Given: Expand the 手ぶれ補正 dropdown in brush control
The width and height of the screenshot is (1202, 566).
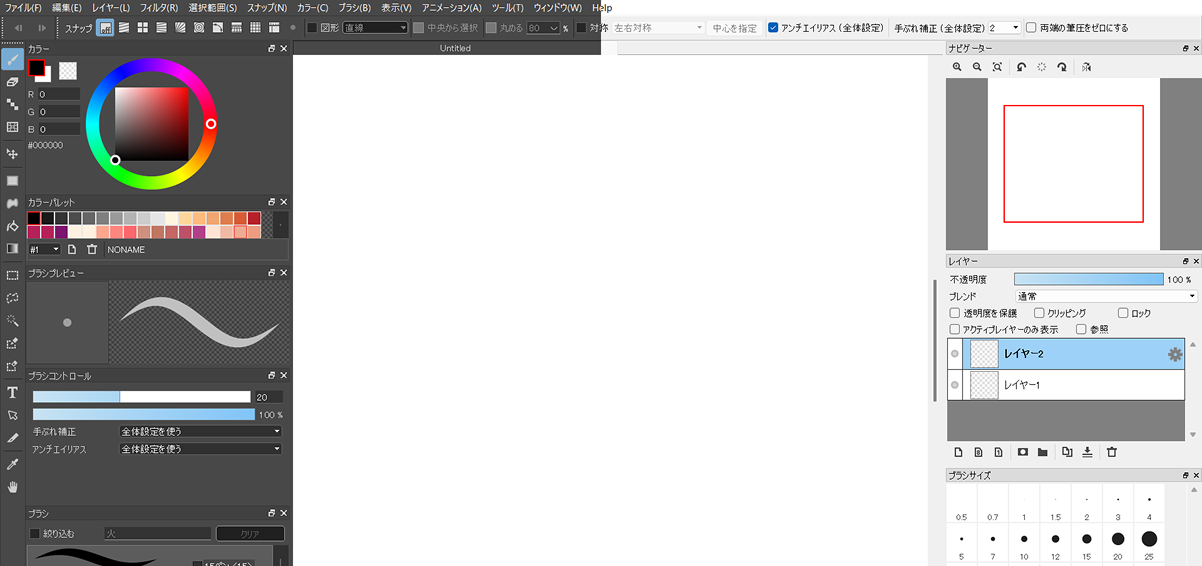Looking at the screenshot, I should click(200, 432).
